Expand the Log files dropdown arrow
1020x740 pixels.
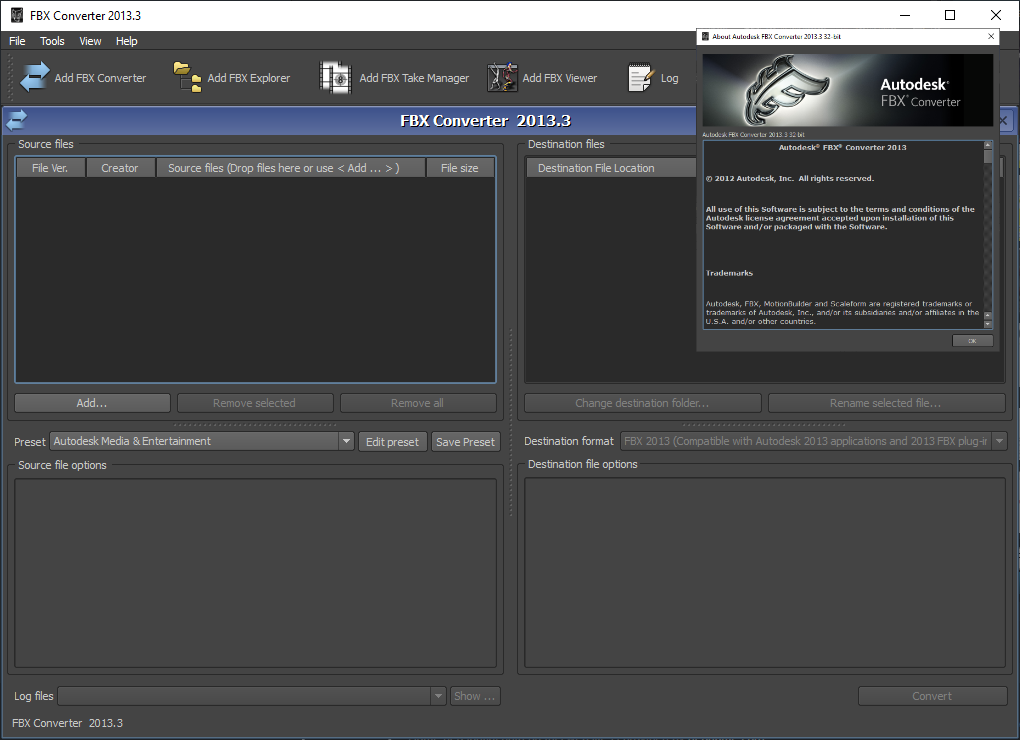click(x=438, y=696)
